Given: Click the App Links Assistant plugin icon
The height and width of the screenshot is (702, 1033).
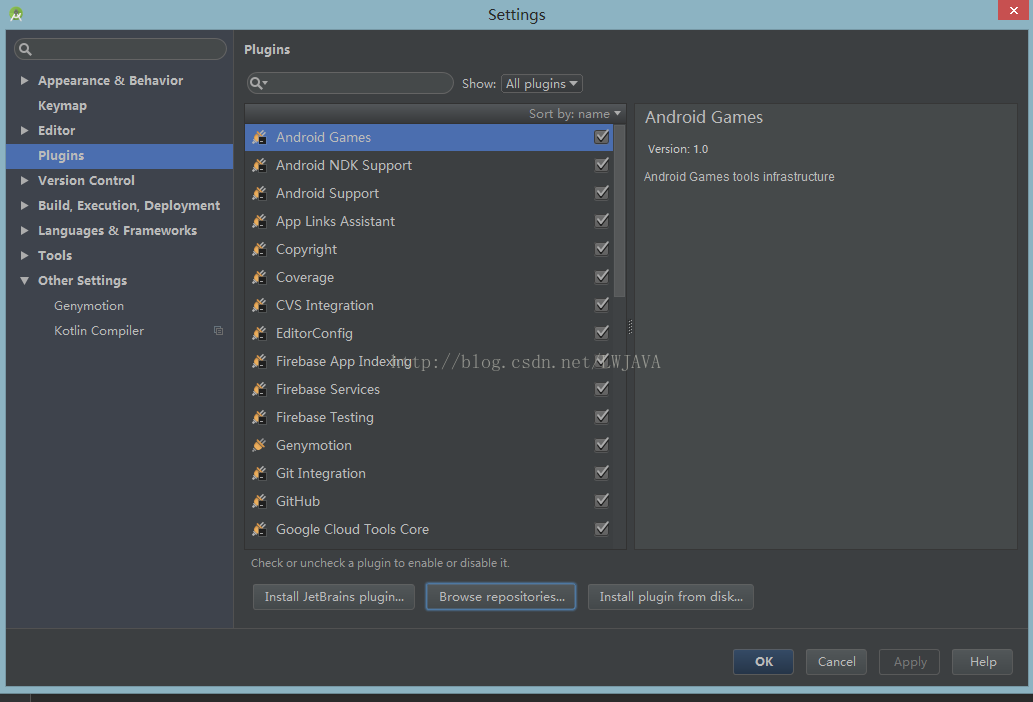Looking at the screenshot, I should (x=260, y=221).
